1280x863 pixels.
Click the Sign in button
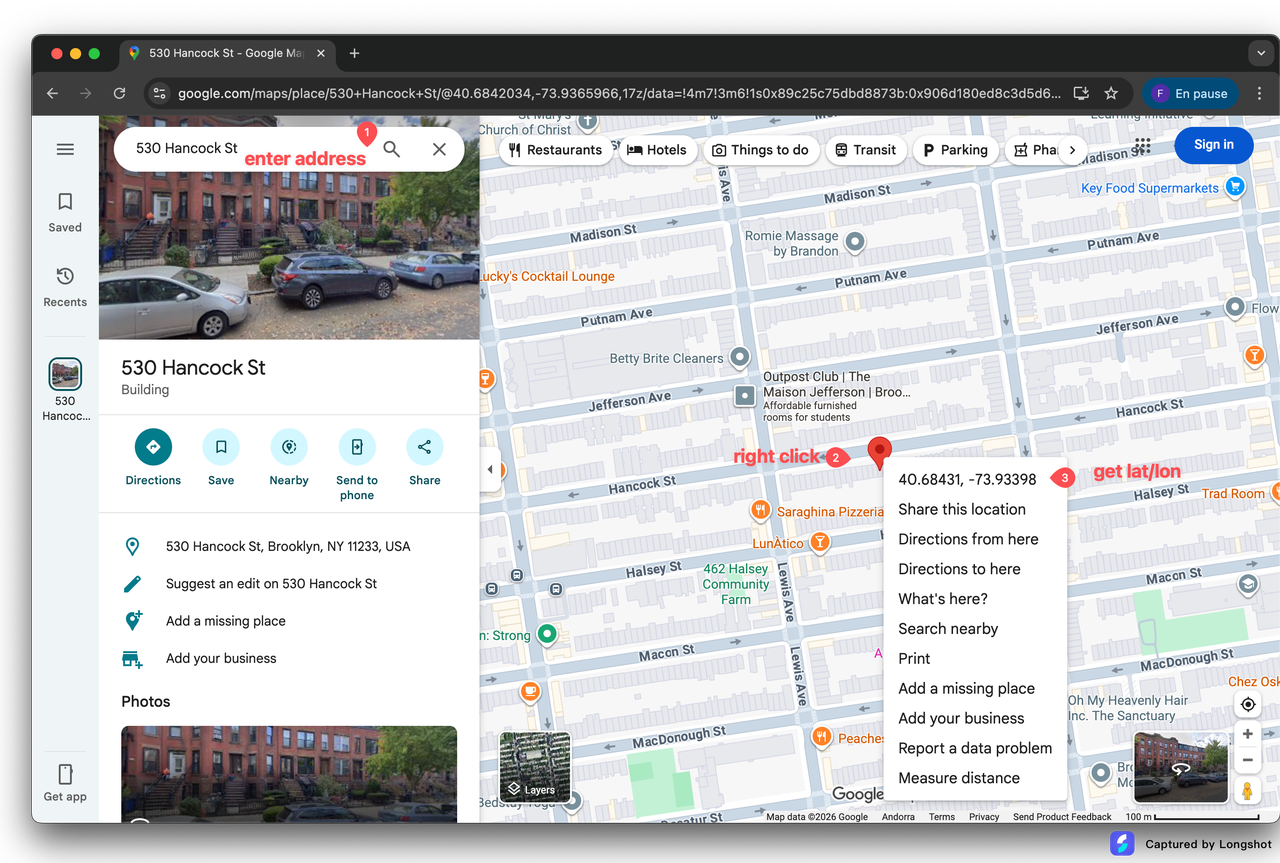point(1213,145)
